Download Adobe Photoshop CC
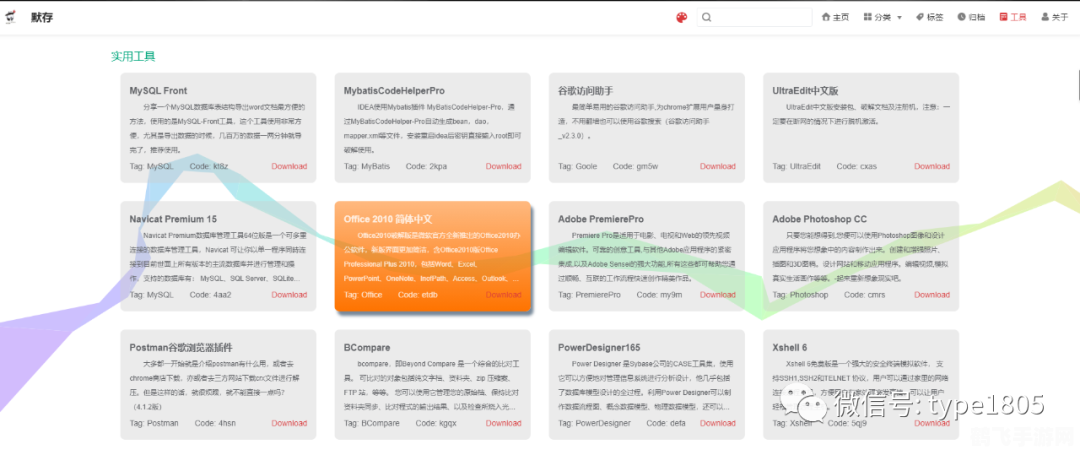Screen dimensions: 1080x455 [932, 295]
